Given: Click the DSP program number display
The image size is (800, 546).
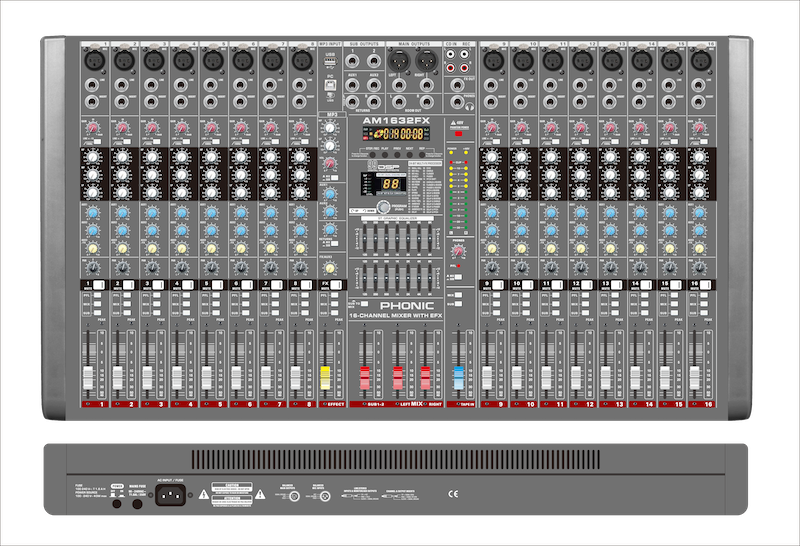Looking at the screenshot, I should click(391, 184).
